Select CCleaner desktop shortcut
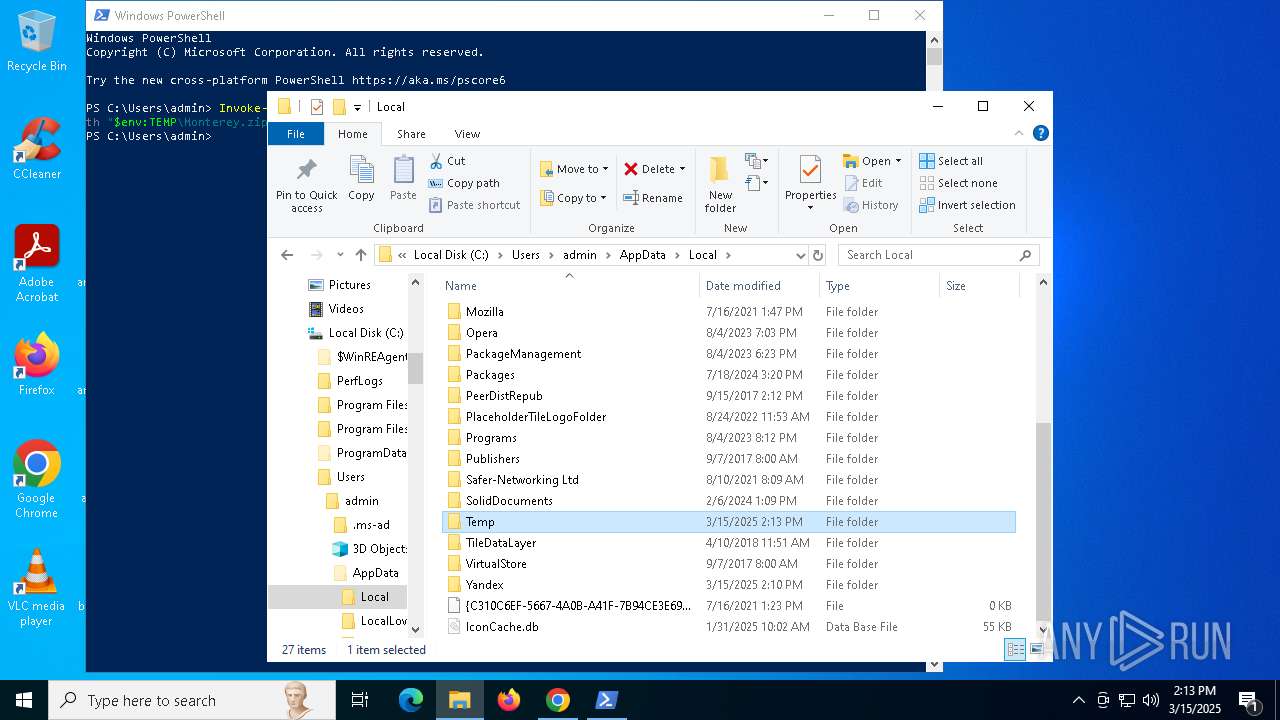Viewport: 1280px width, 720px height. pos(37,148)
